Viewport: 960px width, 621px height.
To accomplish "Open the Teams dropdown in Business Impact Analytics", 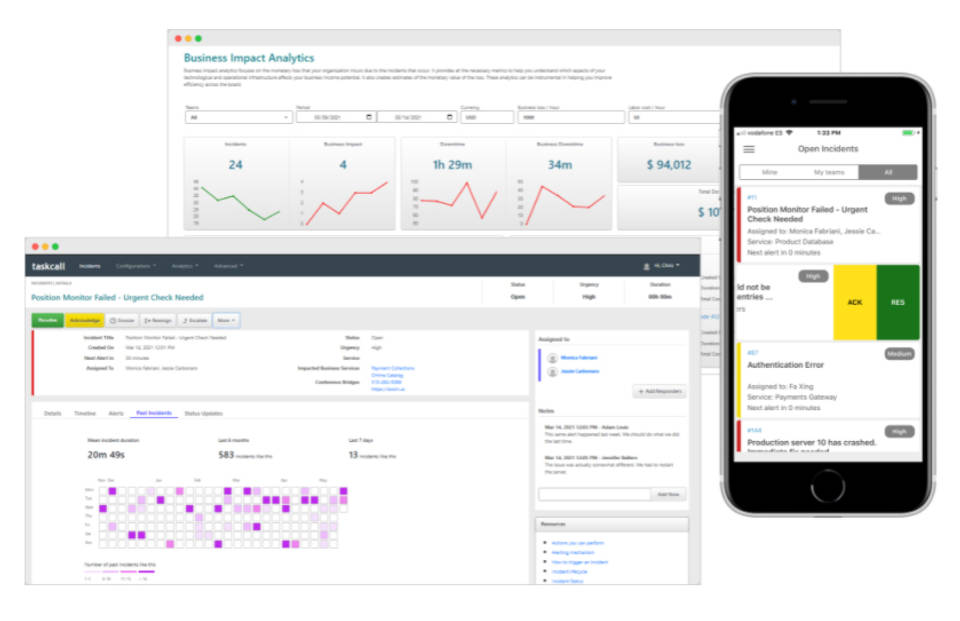I will tap(238, 117).
